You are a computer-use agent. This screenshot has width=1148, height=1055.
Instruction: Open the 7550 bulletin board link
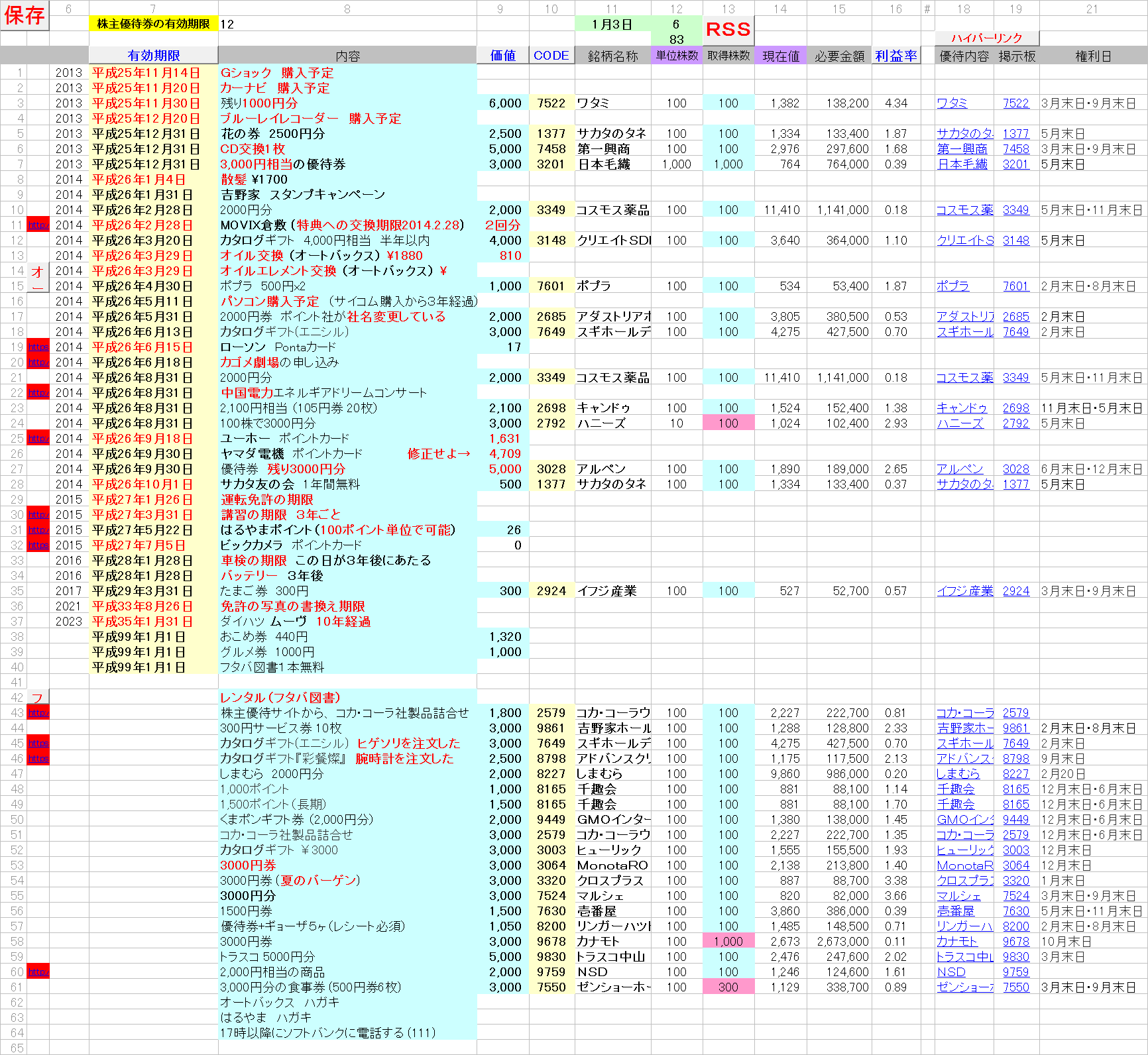pyautogui.click(x=1016, y=987)
